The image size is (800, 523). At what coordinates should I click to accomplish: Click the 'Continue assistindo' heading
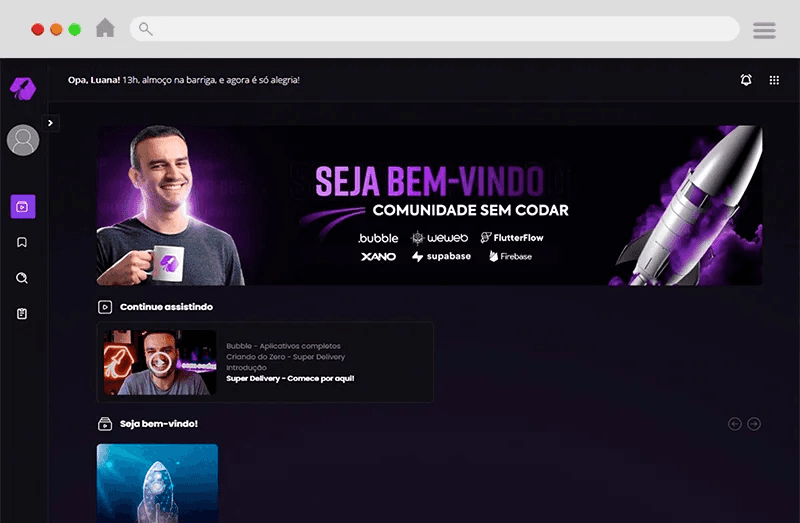(166, 307)
